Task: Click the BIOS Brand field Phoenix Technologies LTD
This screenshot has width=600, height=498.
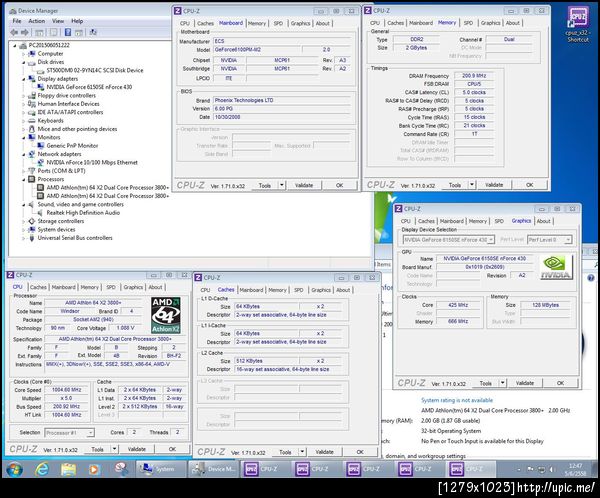Action: pos(282,100)
